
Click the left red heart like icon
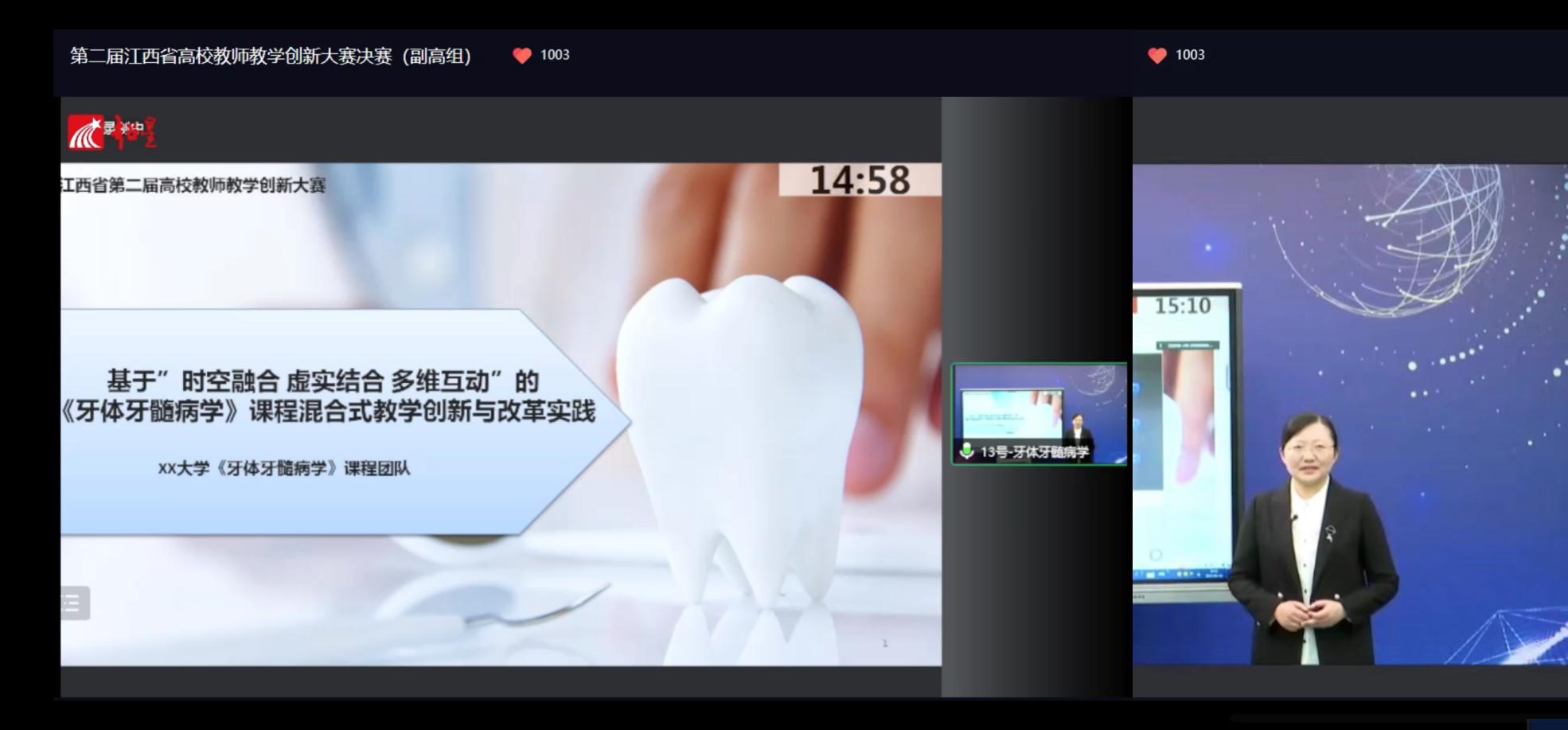pos(522,55)
